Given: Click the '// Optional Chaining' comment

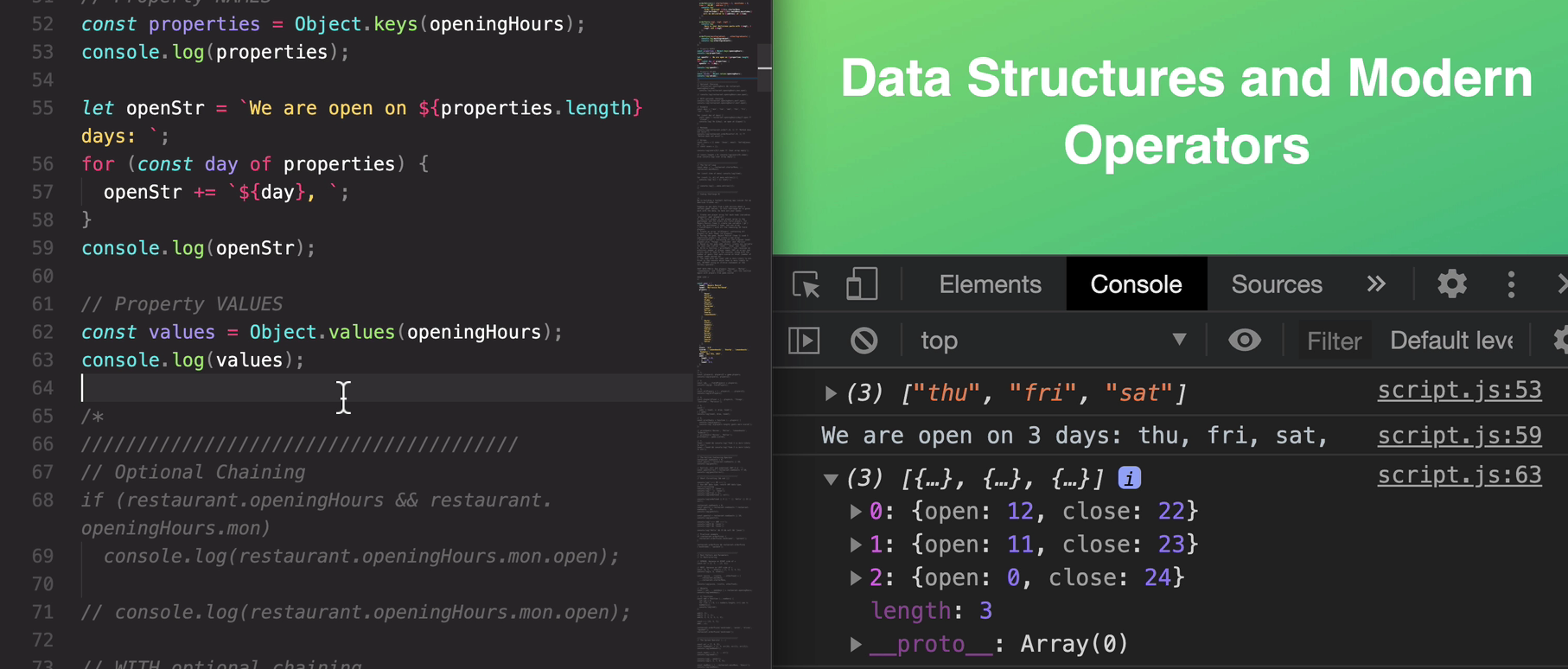Looking at the screenshot, I should [x=193, y=472].
